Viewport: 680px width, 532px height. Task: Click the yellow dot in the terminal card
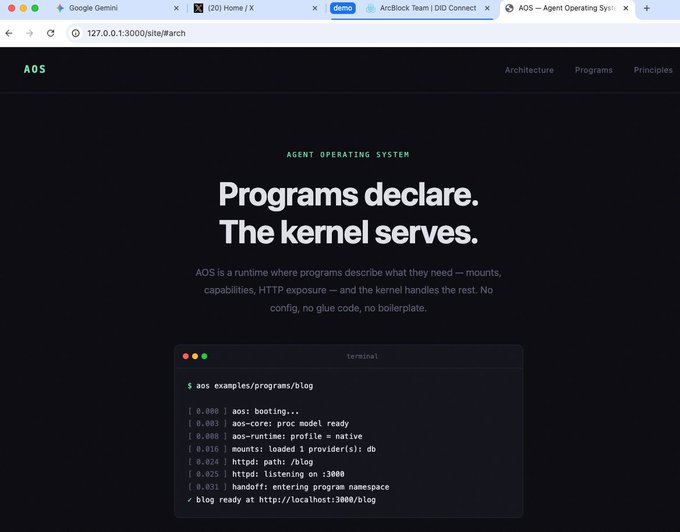195,356
